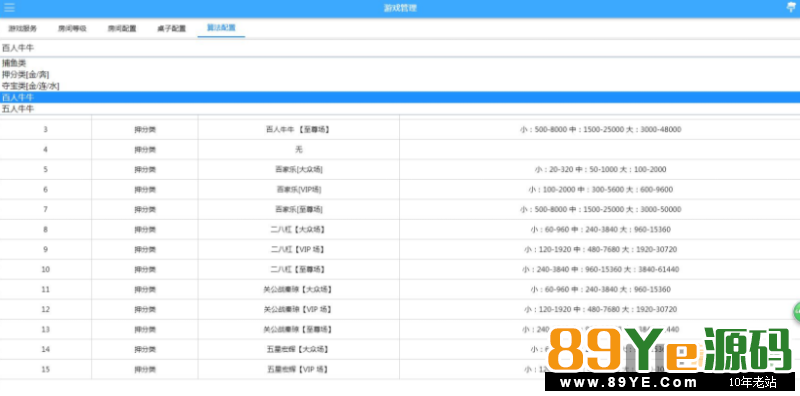
Task: Select the 百家乐[大众场] row
Action: (400, 169)
